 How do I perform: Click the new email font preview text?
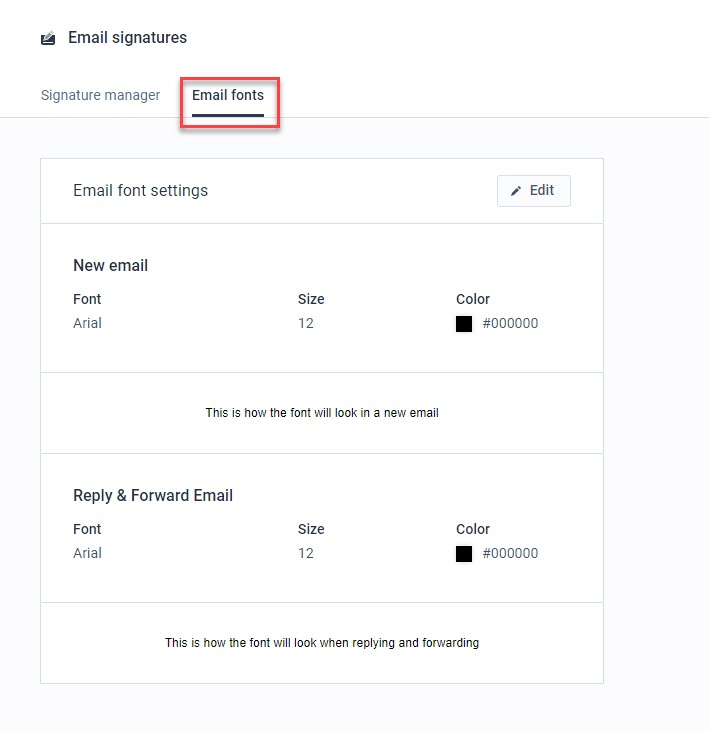click(x=322, y=413)
